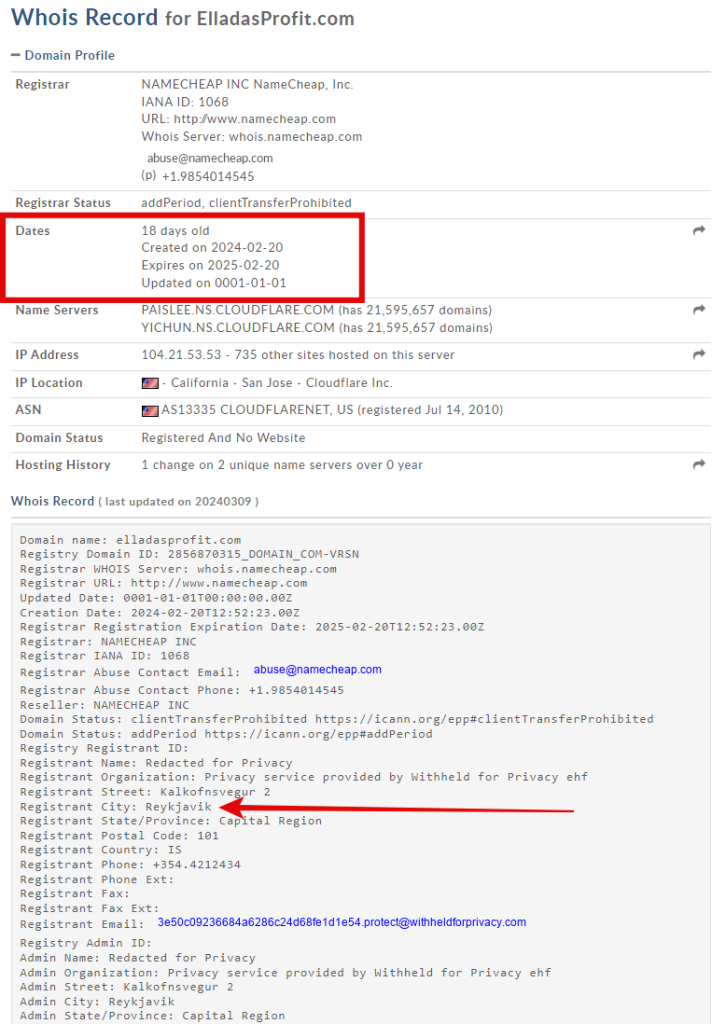Select 'AS13335 CLOUDFLARENET, US' text
This screenshot has height=1024, width=712.
point(257,410)
